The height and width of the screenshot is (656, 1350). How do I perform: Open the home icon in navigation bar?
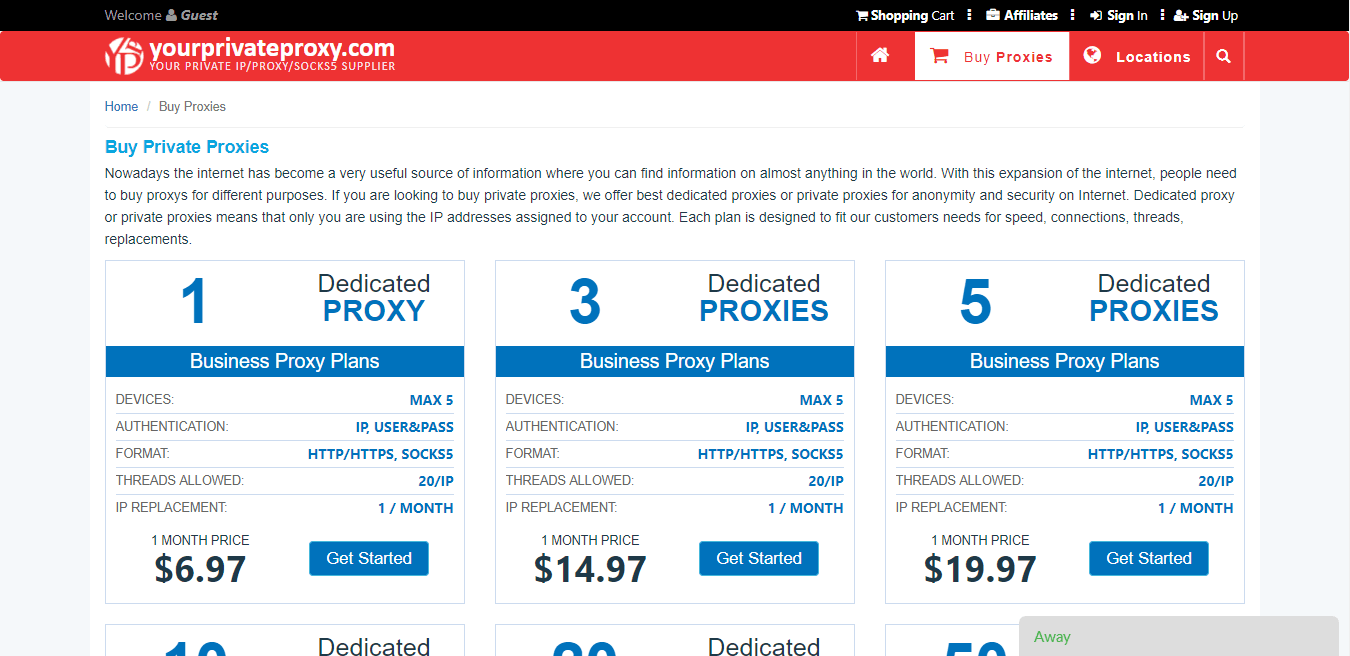point(880,56)
